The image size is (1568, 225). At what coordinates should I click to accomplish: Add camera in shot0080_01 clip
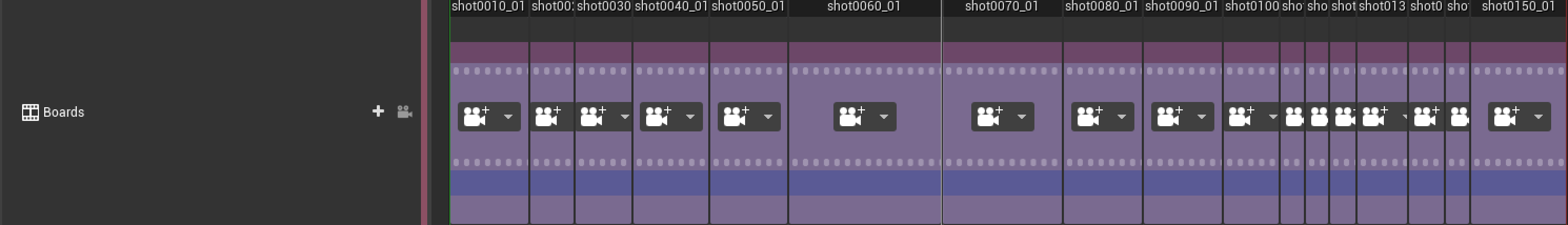1090,117
